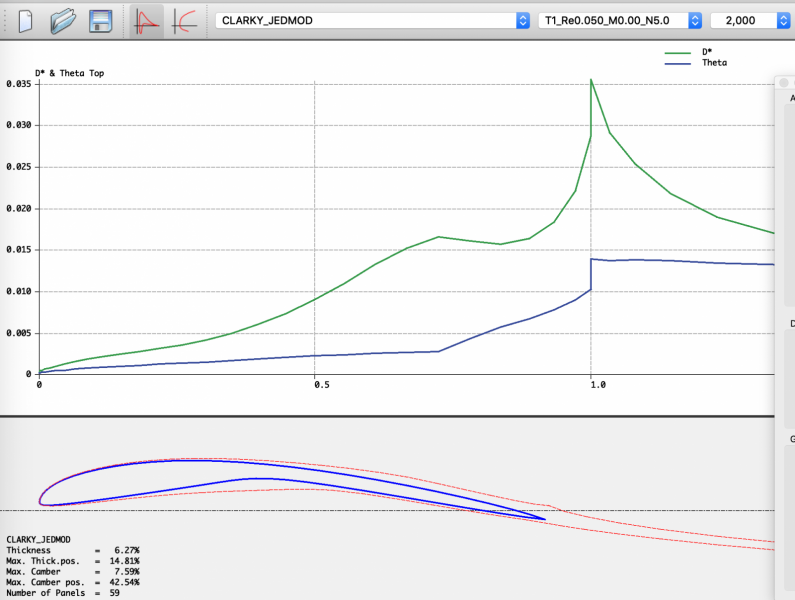Click the green D* legend line
The image size is (795, 600).
point(679,52)
